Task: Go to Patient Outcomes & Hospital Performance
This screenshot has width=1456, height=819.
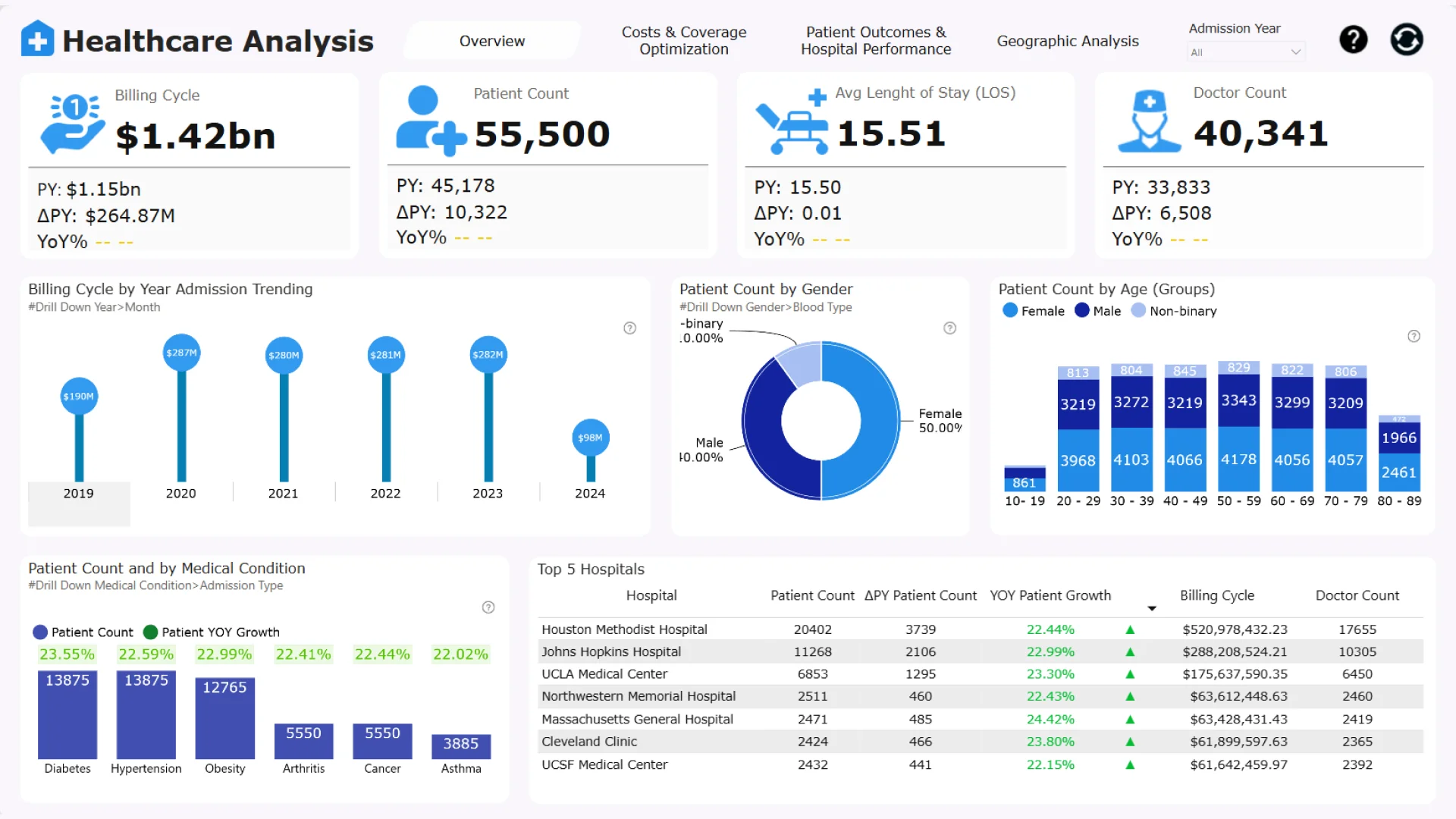Action: 875,41
